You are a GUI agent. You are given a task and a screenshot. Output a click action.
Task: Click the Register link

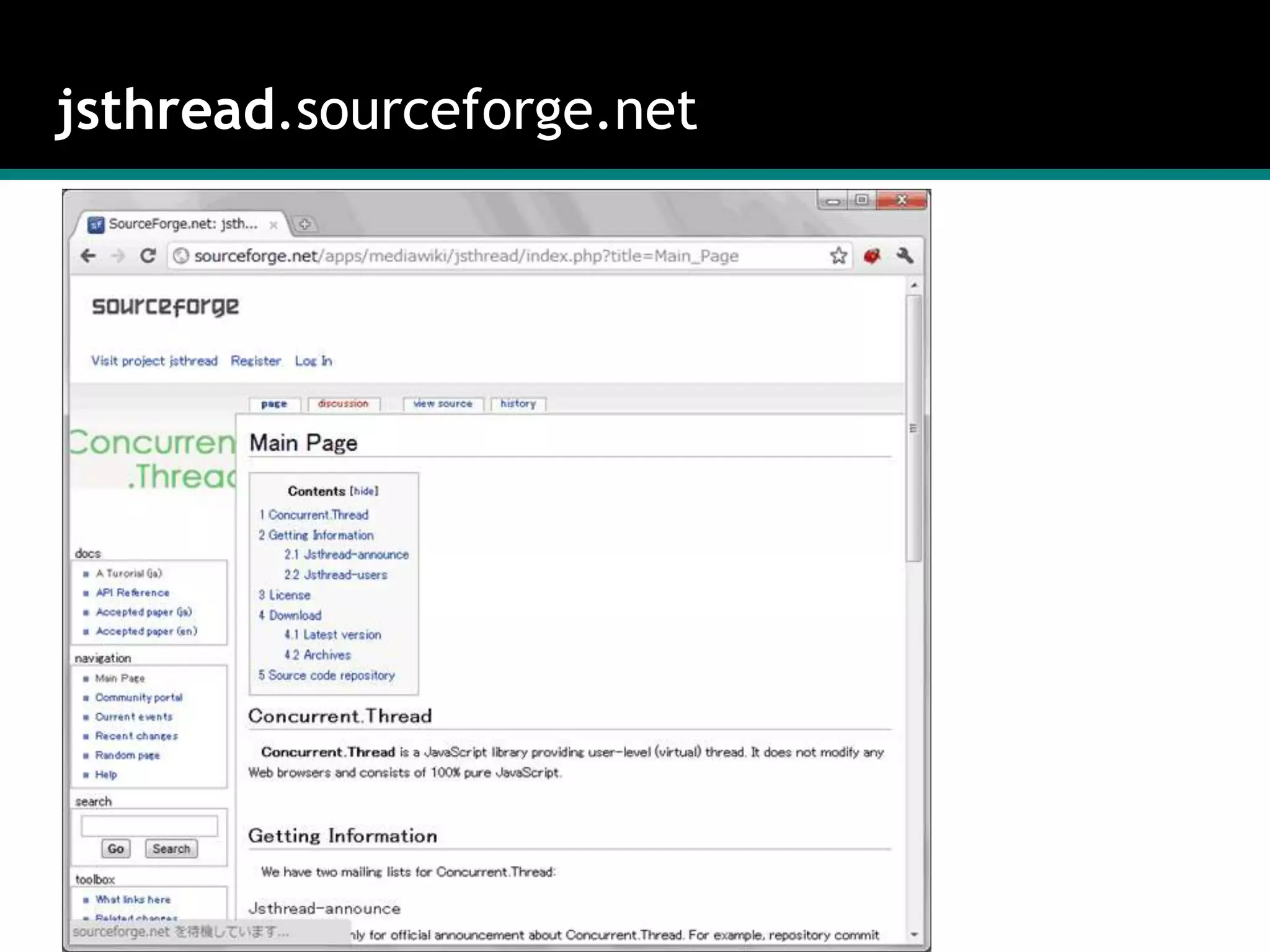255,361
